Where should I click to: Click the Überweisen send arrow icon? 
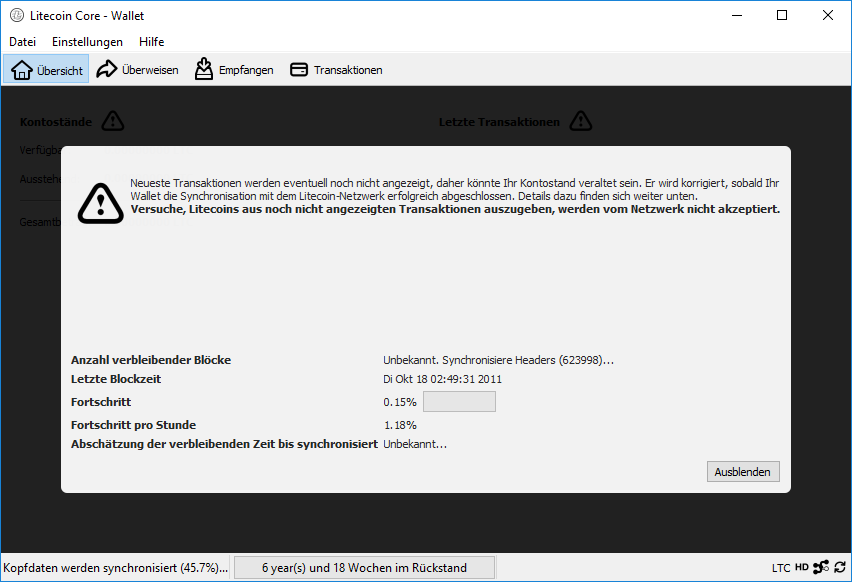[x=107, y=69]
